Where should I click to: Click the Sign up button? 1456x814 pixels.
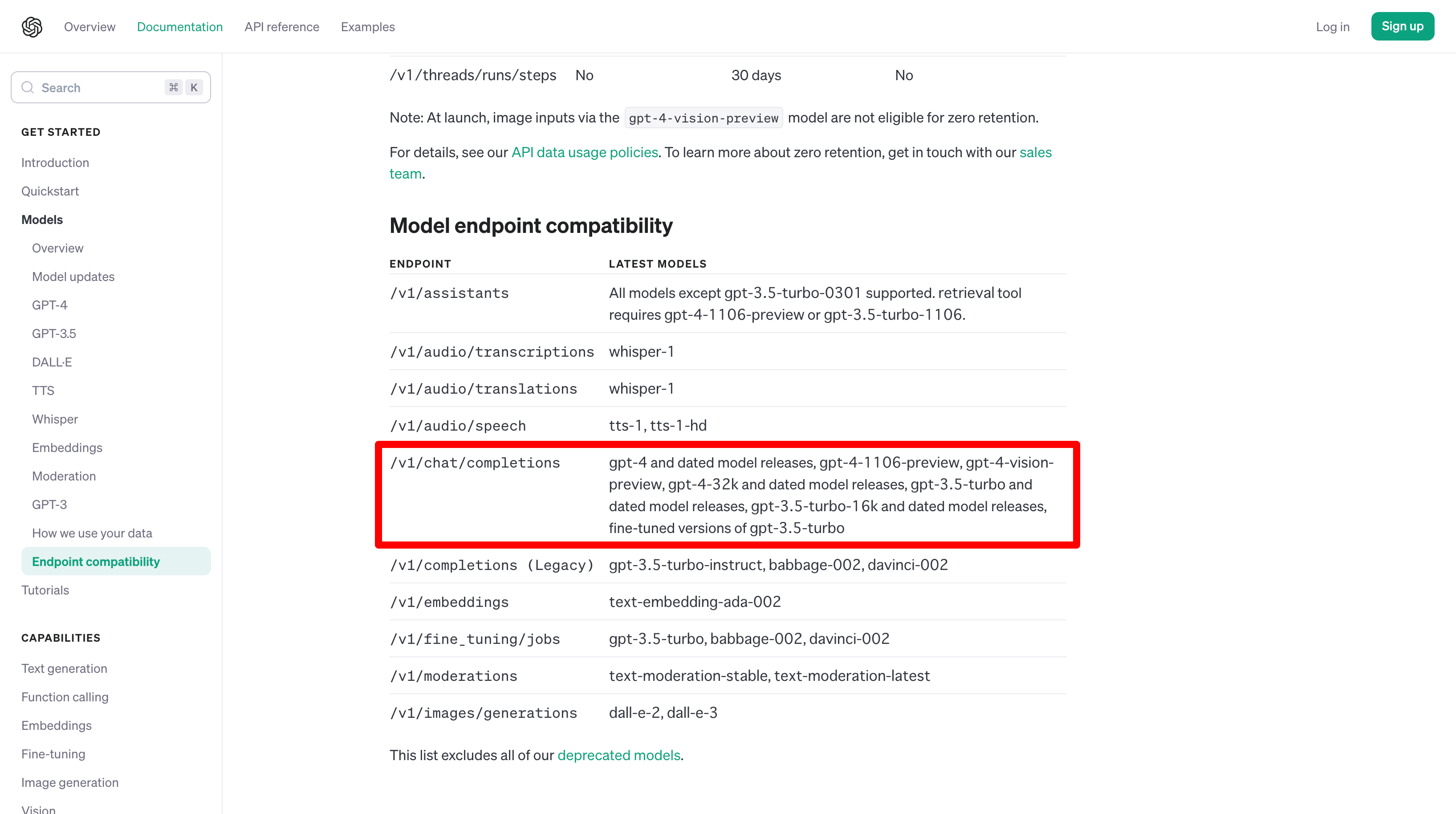coord(1402,27)
